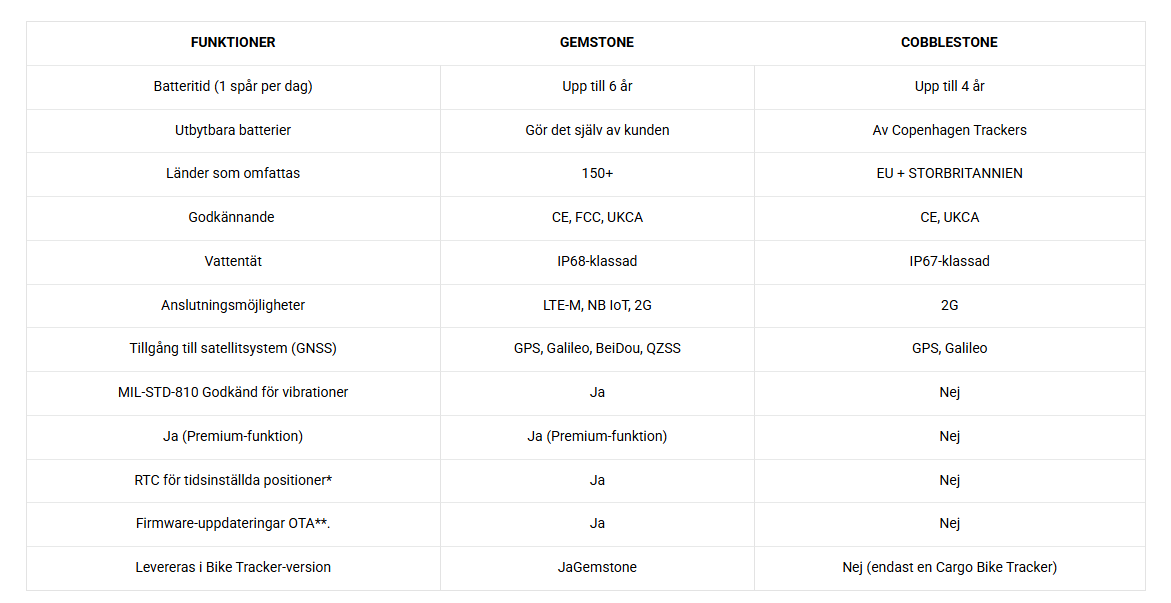Select the "Batteritid (1 spår per dag)" cell
The image size is (1171, 603).
pyautogui.click(x=233, y=86)
